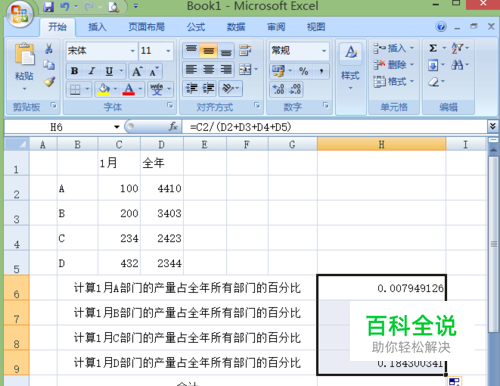Open Sort and Filter icon
Viewport: 500px width, 386px height.
[x=457, y=48]
